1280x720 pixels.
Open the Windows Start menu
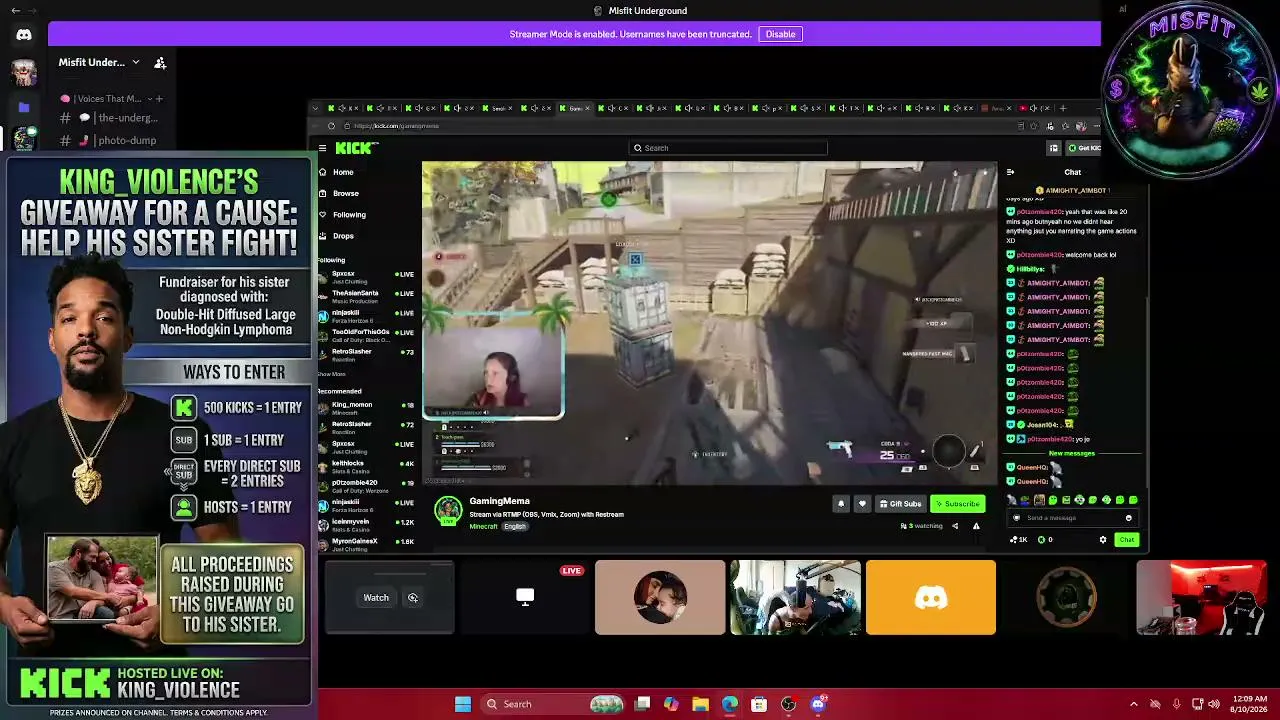463,704
